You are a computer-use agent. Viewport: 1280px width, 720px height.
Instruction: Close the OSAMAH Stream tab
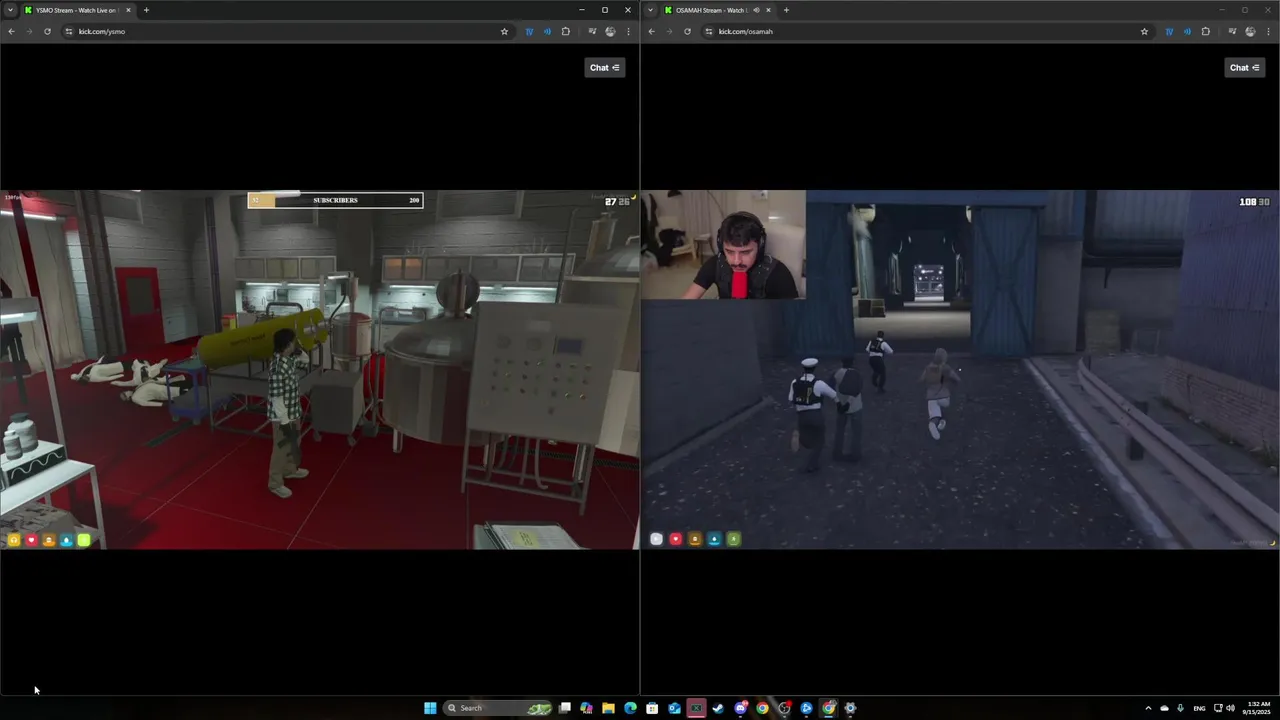pyautogui.click(x=768, y=10)
